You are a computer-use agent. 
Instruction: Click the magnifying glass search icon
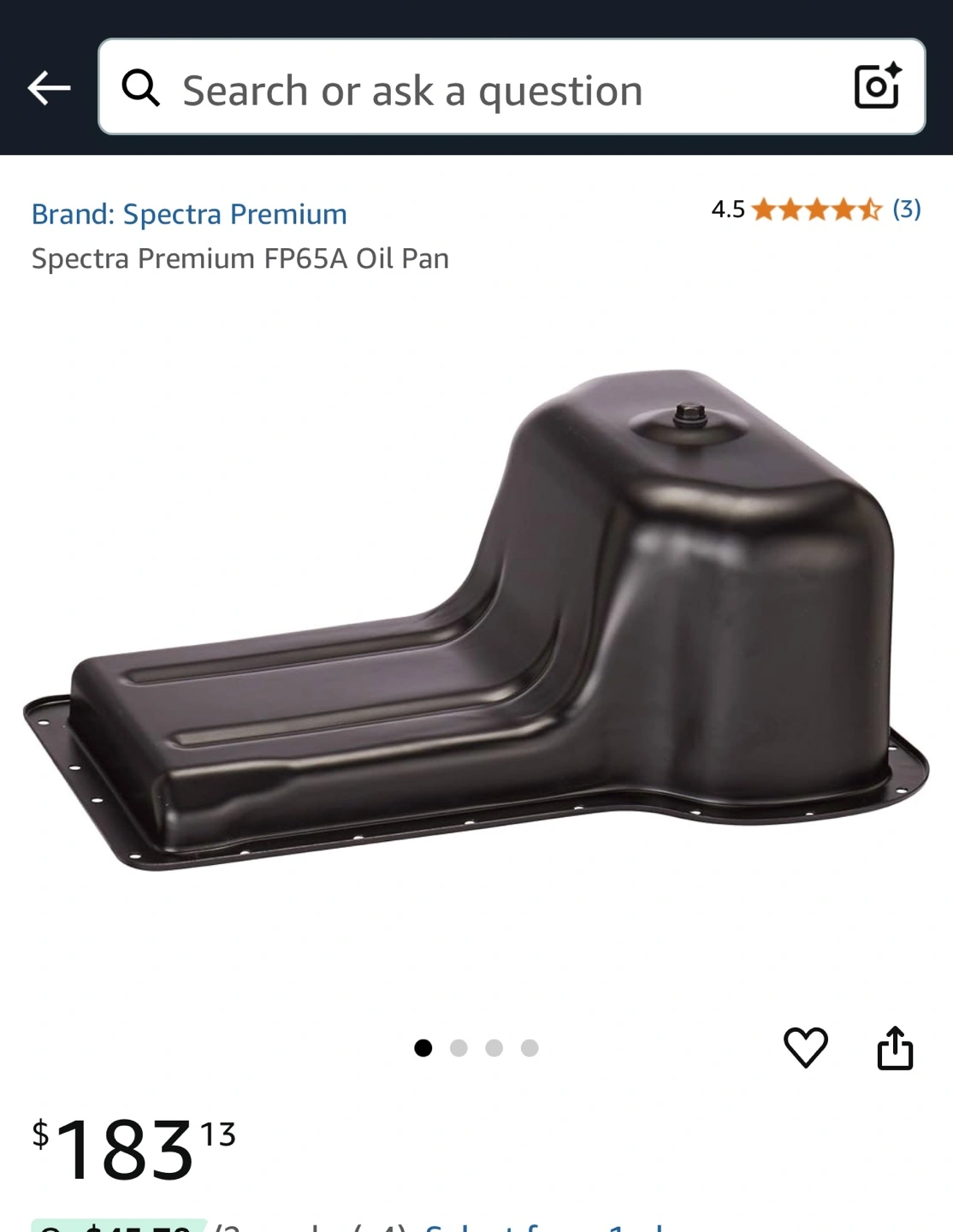coord(141,87)
